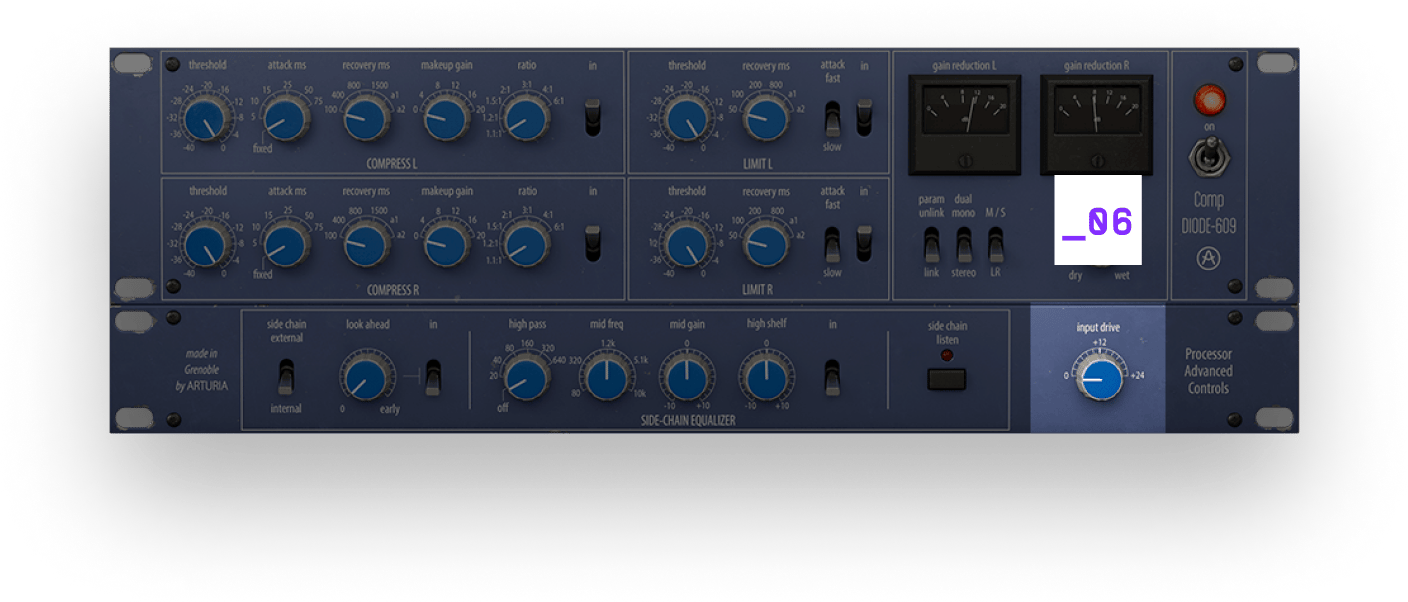This screenshot has width=1408, height=602.
Task: Toggle the Limit R in switch
Action: 864,243
